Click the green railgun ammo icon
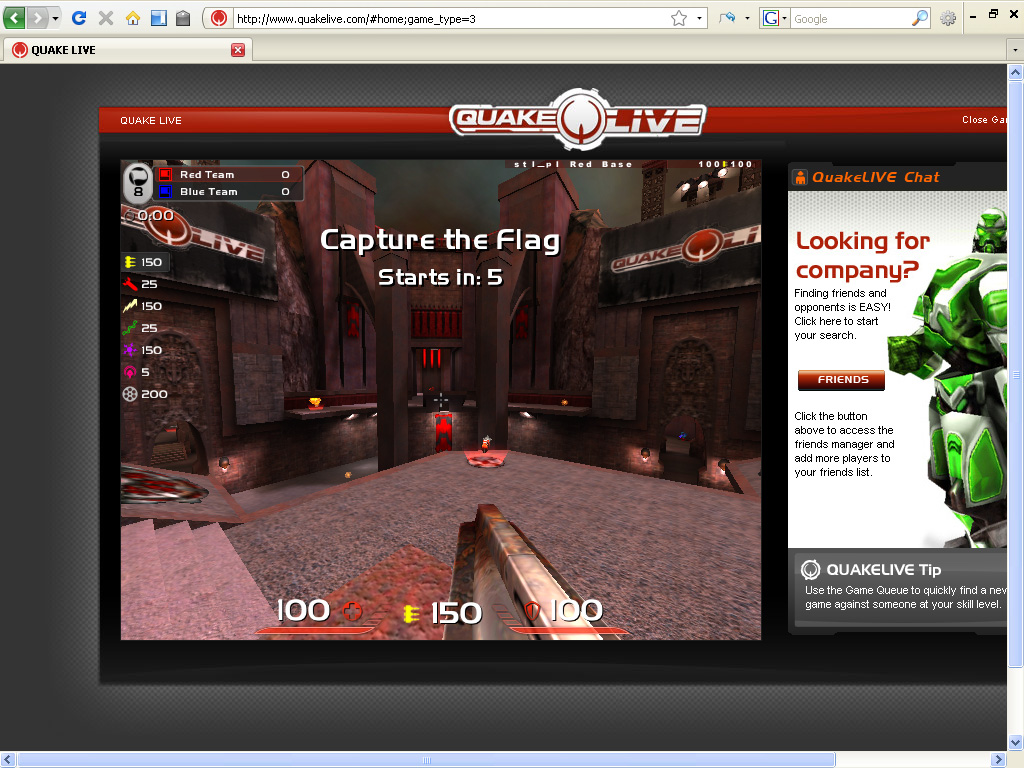The height and width of the screenshot is (768, 1024). pyautogui.click(x=130, y=328)
